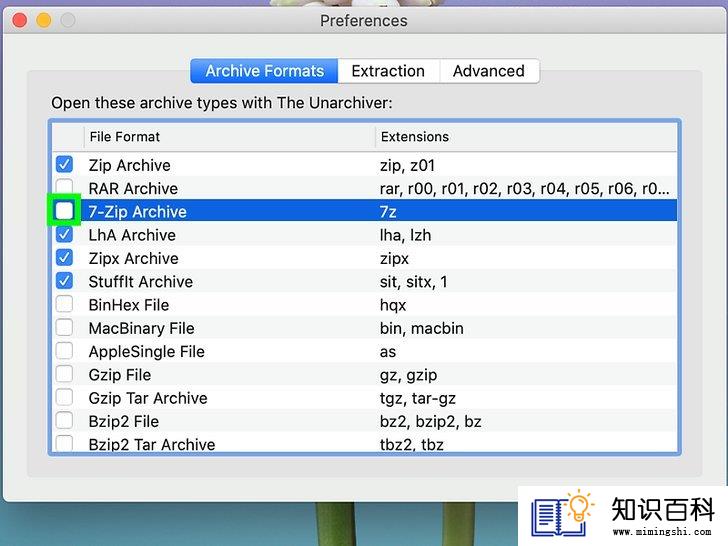
Task: Select the Bzip2 File row text
Action: (124, 421)
